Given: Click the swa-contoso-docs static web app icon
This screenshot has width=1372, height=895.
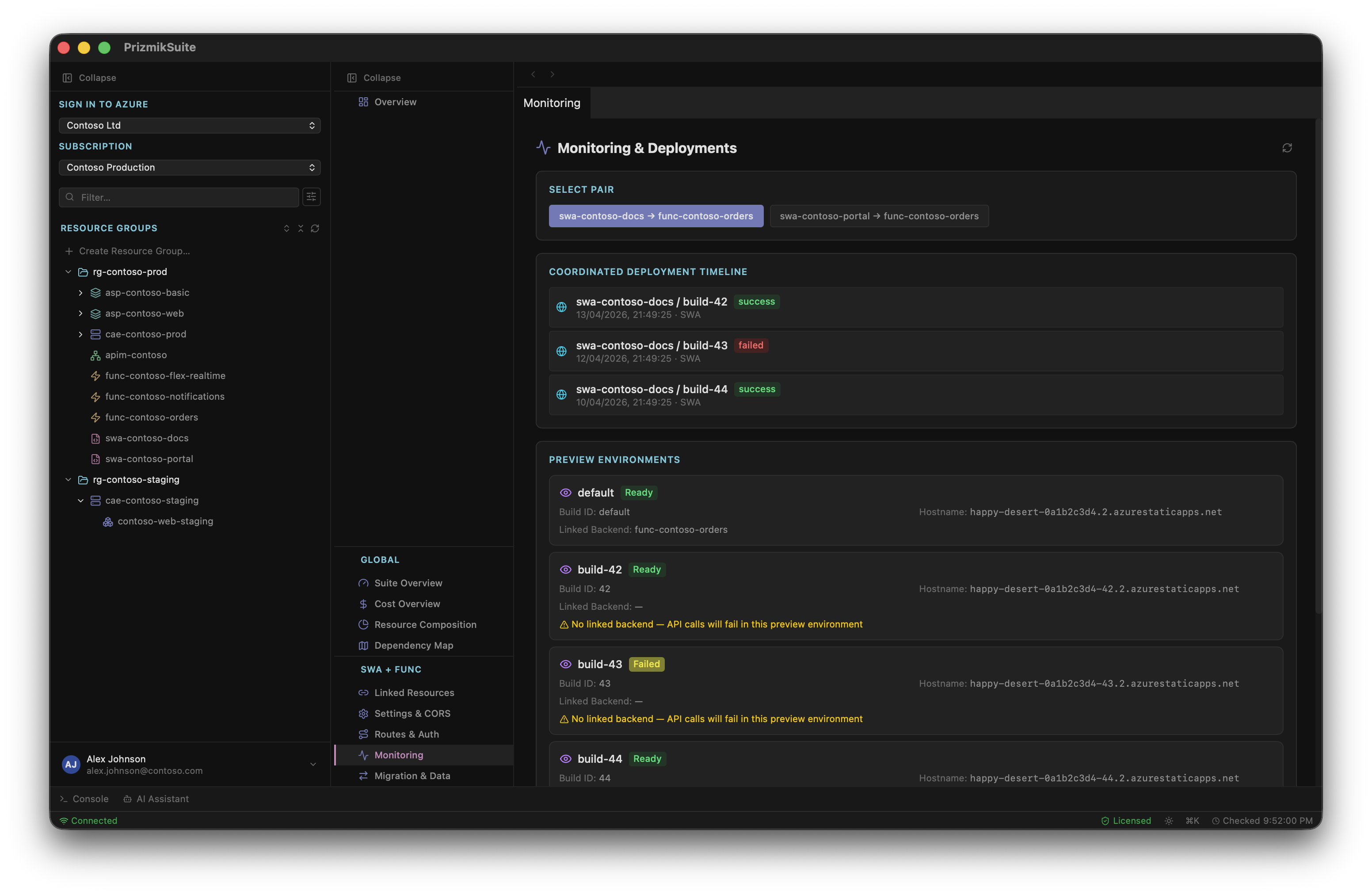Looking at the screenshot, I should coord(95,438).
